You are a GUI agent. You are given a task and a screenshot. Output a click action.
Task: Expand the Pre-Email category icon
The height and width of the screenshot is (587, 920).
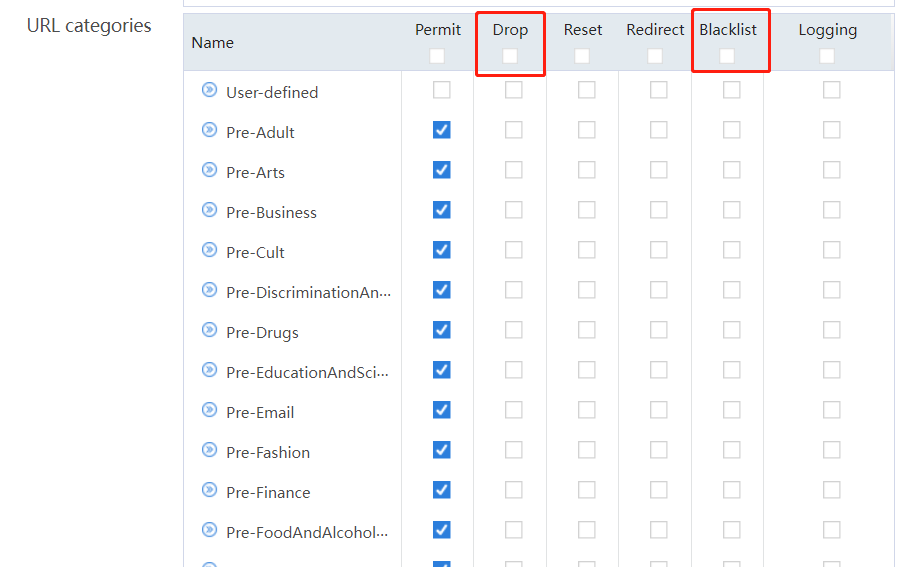[209, 409]
